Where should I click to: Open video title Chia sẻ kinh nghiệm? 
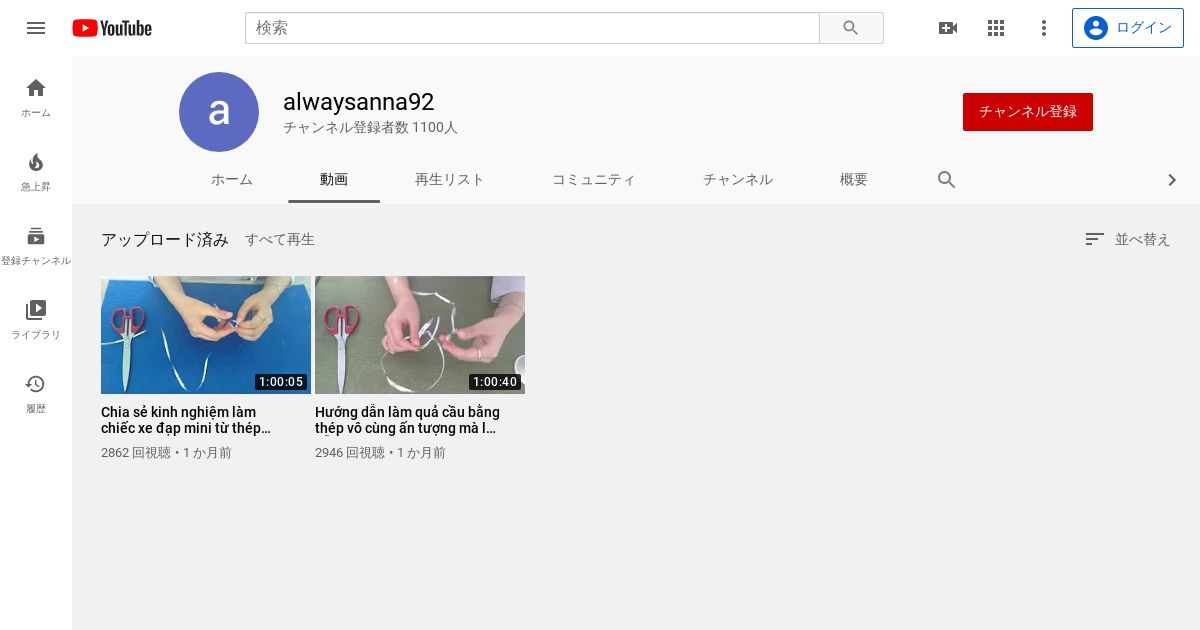tap(186, 420)
